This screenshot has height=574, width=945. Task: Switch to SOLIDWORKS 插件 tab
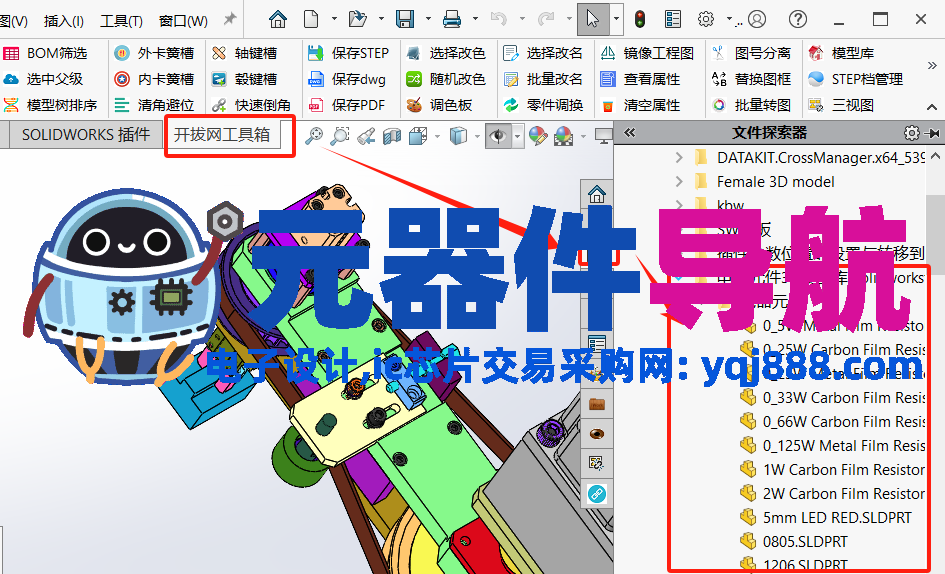click(x=86, y=134)
